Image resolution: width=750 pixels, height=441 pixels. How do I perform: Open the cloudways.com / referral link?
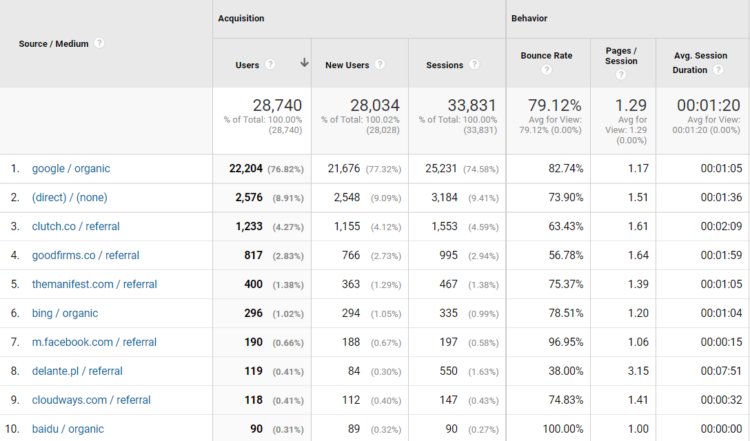click(x=91, y=400)
